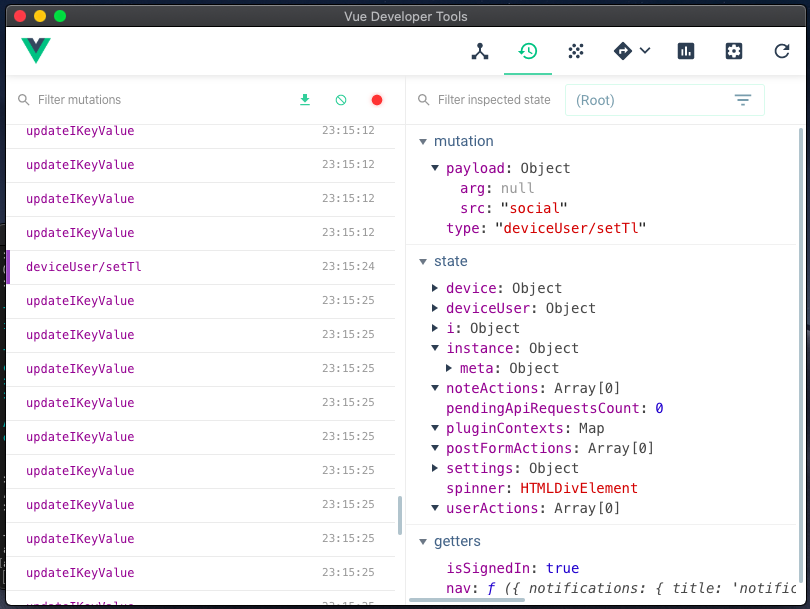Click the isSignedIn true value
Screen dimensions: 810x609
(563, 568)
